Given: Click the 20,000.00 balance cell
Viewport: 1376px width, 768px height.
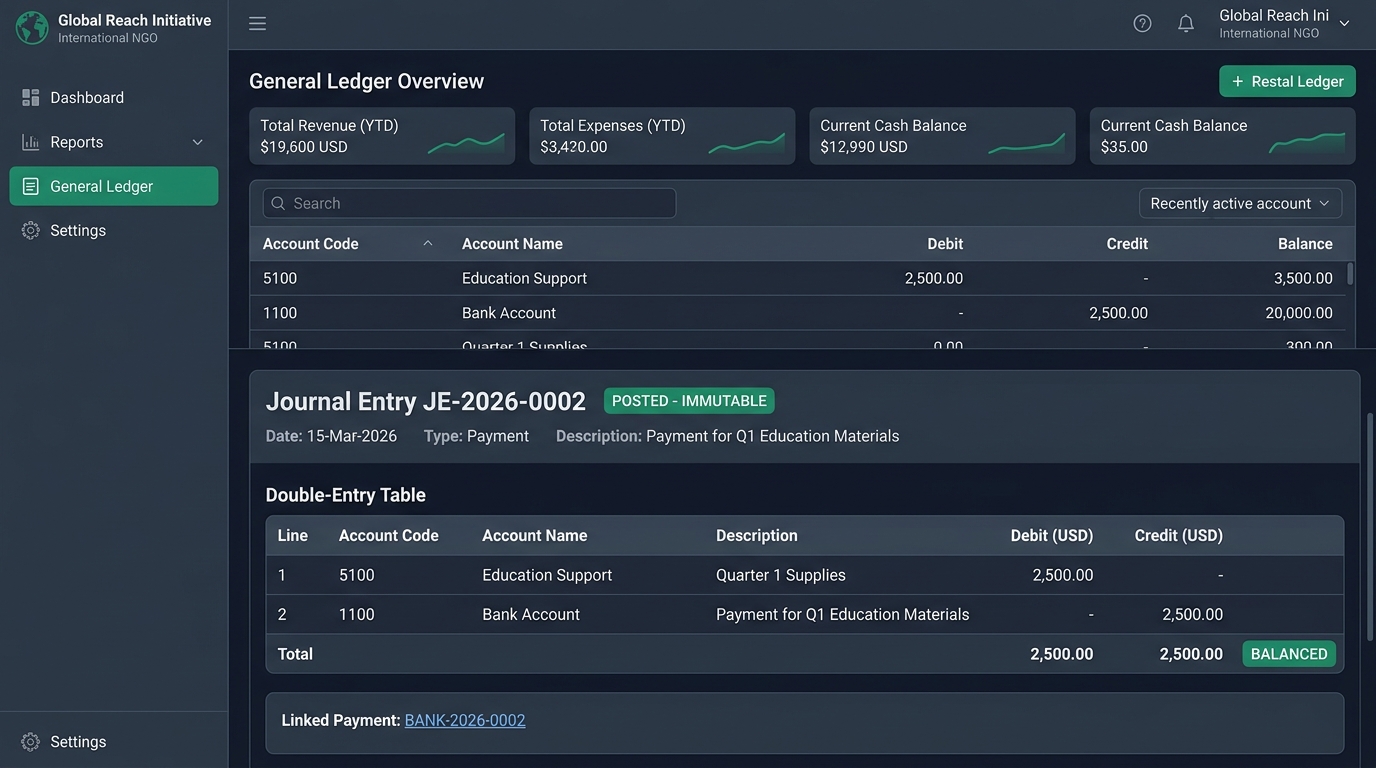Looking at the screenshot, I should click(1299, 313).
